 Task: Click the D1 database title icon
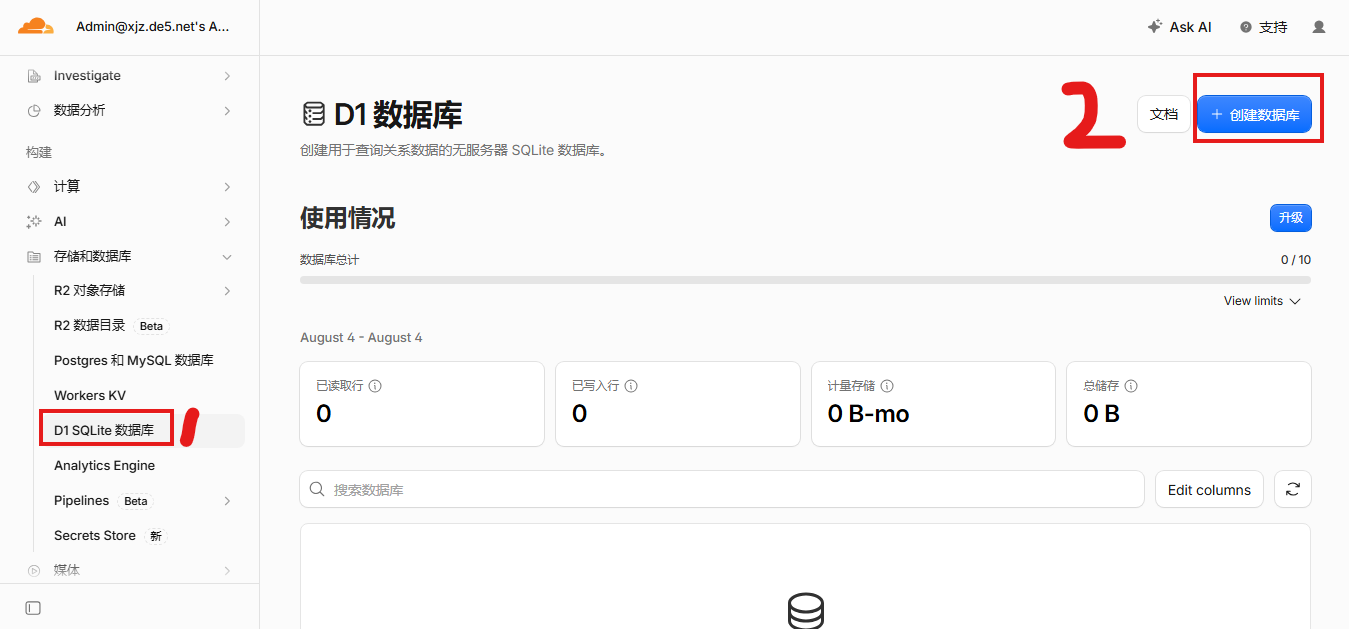click(x=314, y=114)
